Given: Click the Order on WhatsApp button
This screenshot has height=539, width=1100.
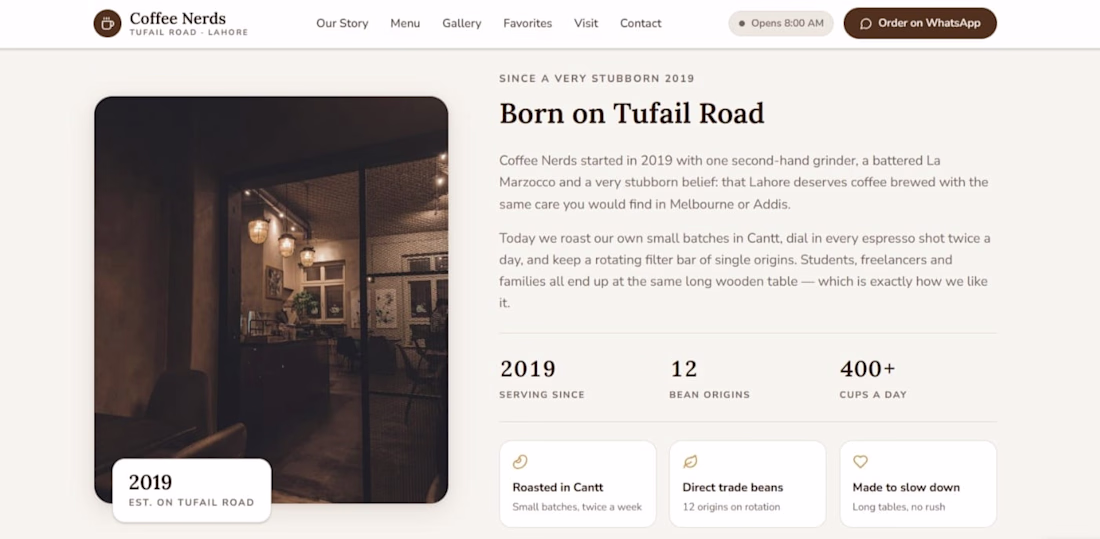Looking at the screenshot, I should [x=920, y=23].
